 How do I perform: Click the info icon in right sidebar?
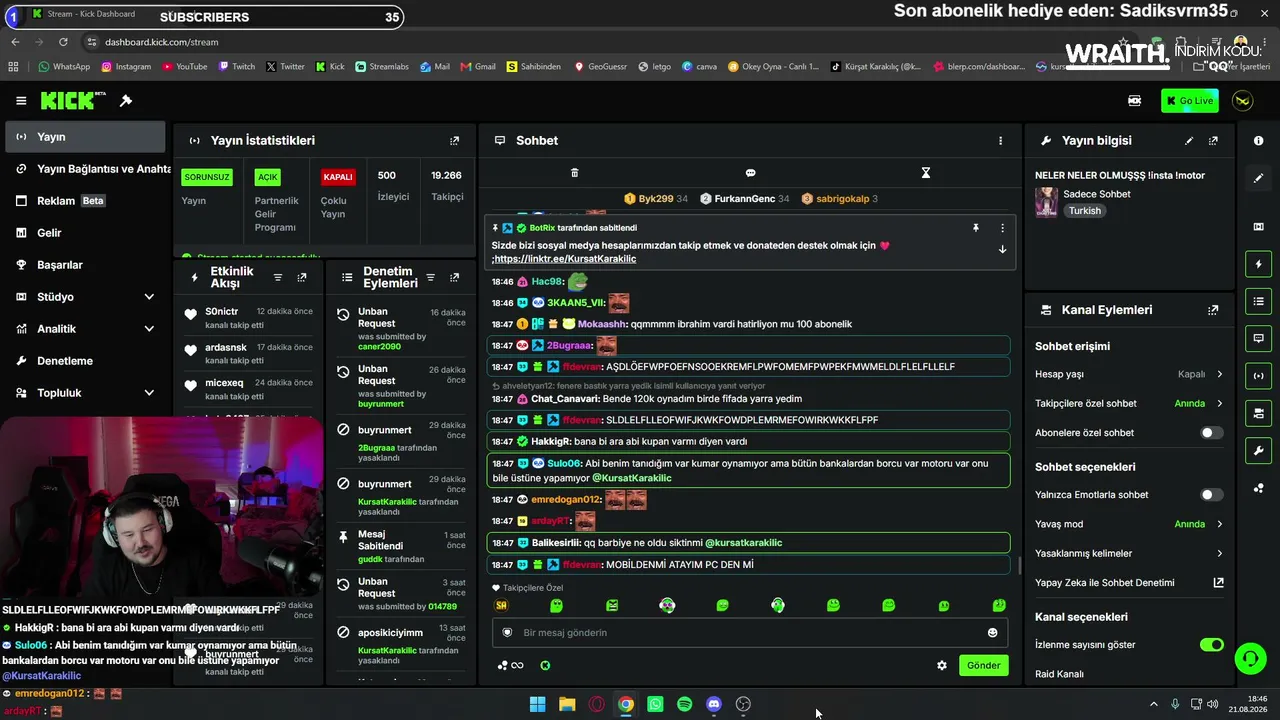(1258, 141)
